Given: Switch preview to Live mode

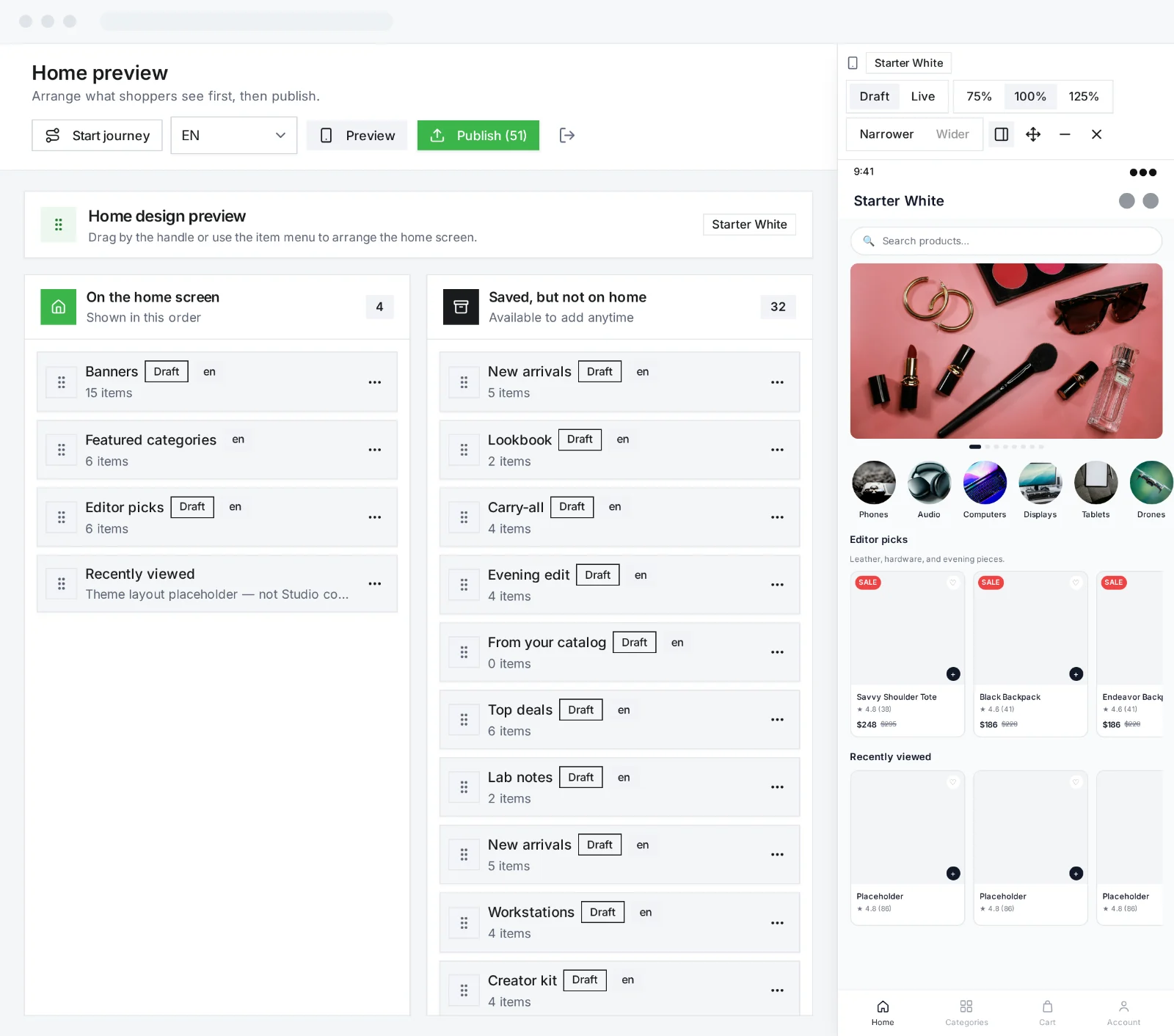Looking at the screenshot, I should tap(923, 96).
